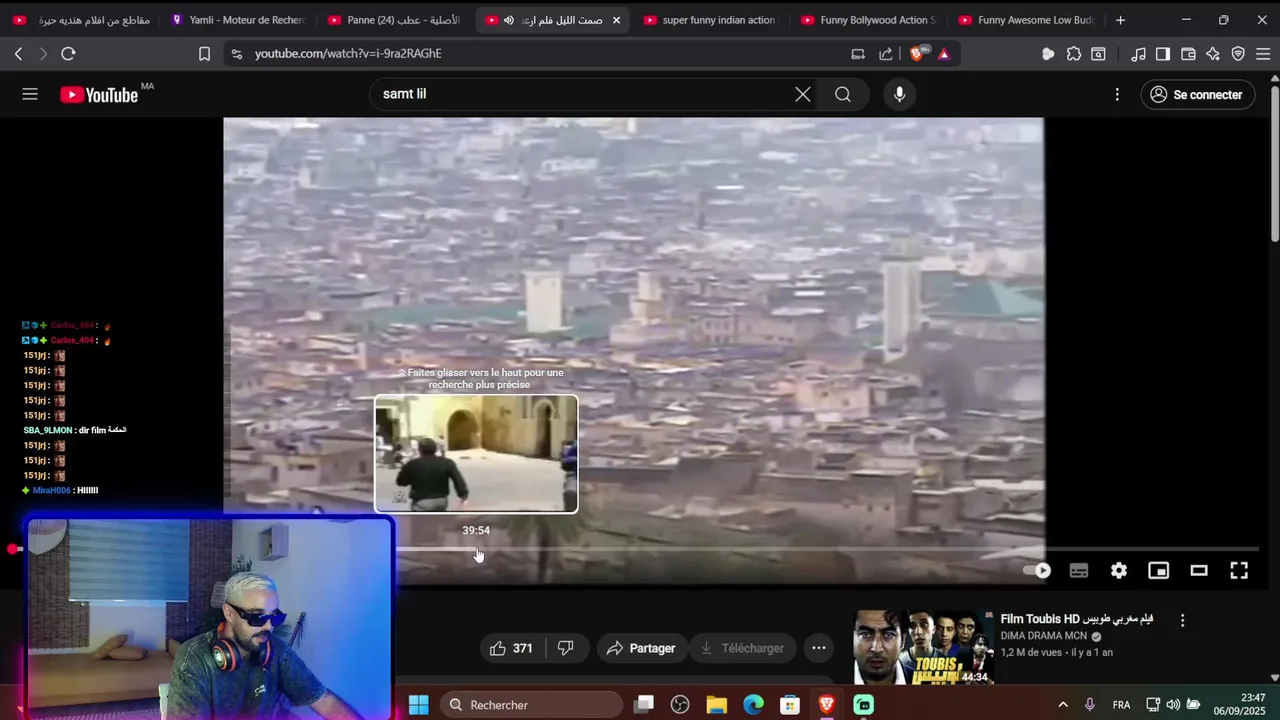Screen dimensions: 1280x720
Task: Start voice search with the microphone icon
Action: coord(900,94)
